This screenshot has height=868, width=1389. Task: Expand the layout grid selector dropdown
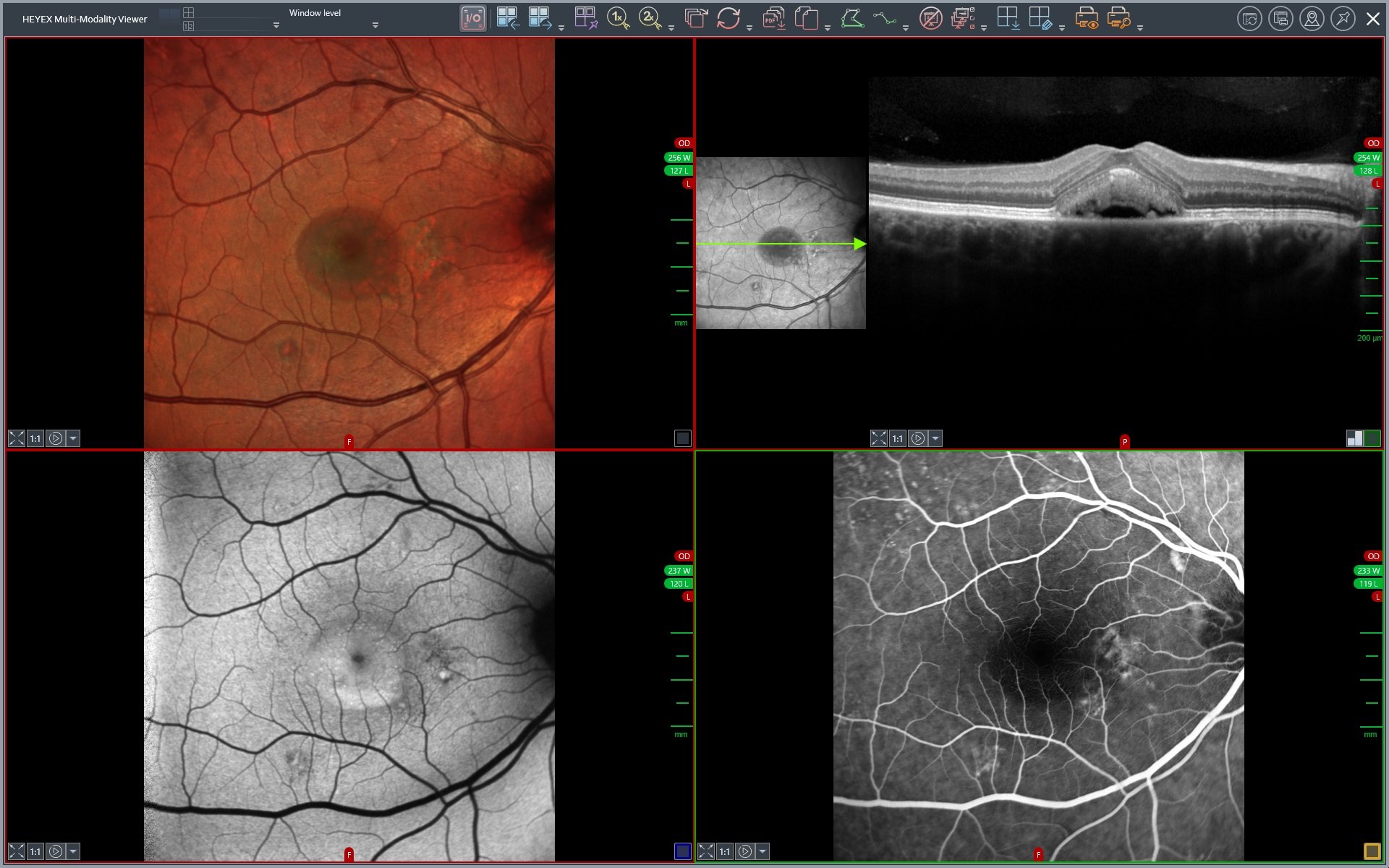[276, 25]
